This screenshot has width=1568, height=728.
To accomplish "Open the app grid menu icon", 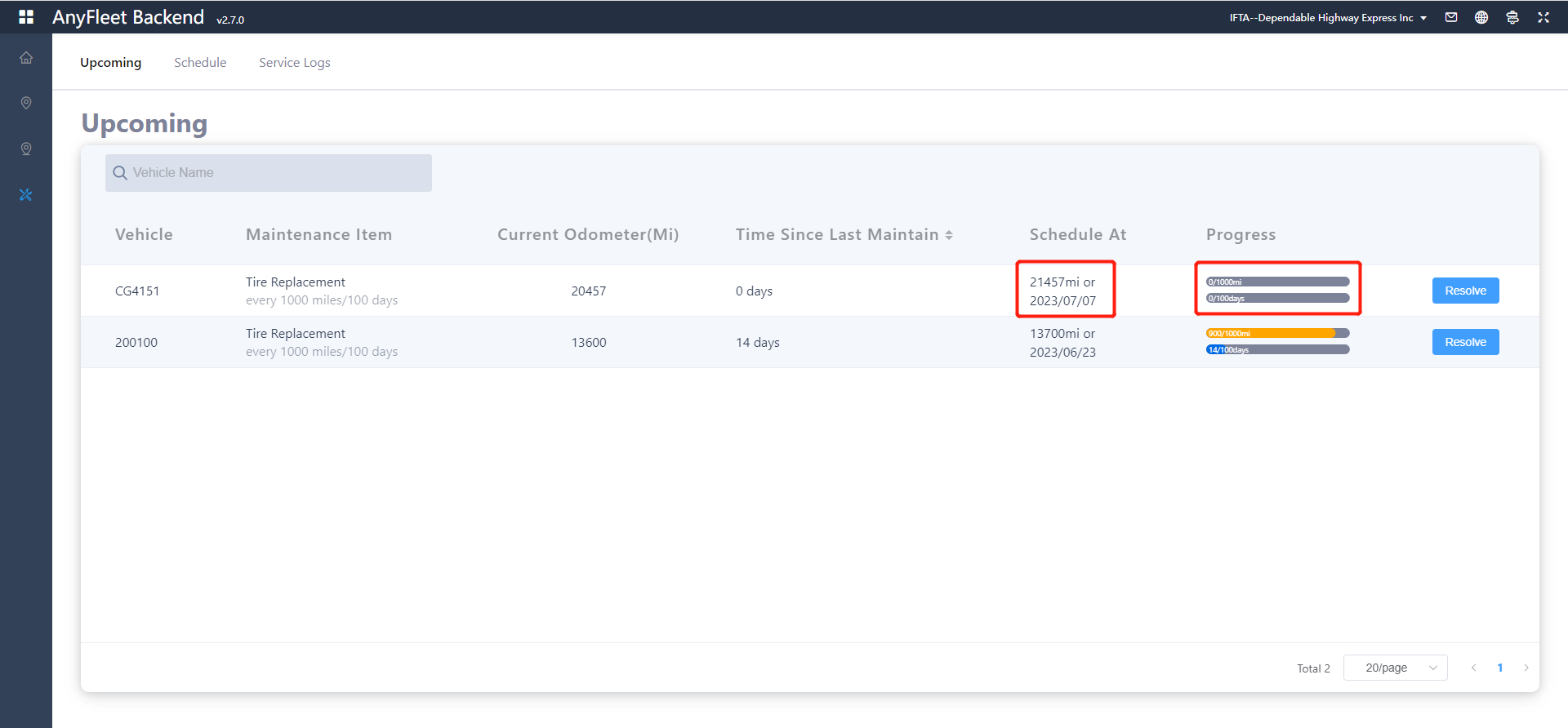I will tap(26, 17).
